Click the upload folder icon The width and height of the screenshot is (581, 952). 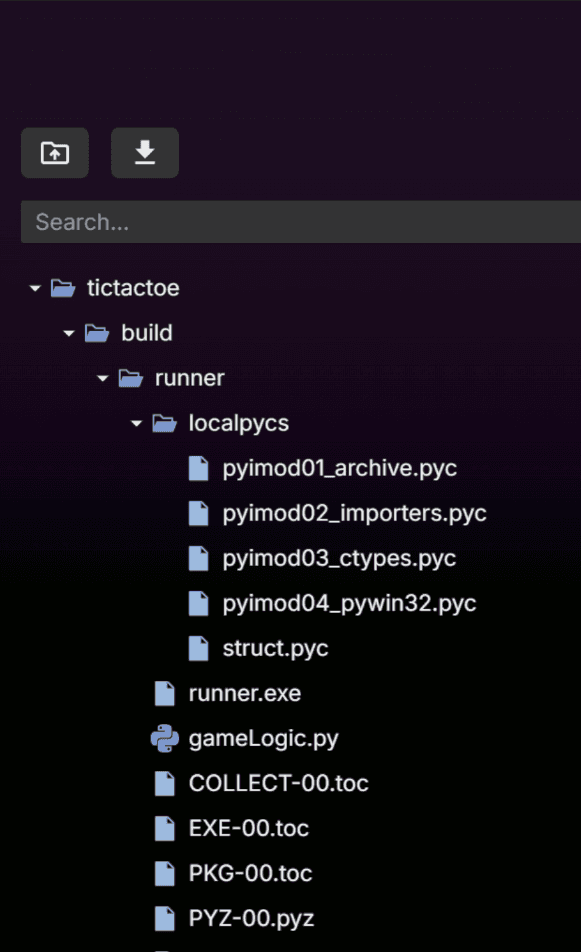(55, 153)
